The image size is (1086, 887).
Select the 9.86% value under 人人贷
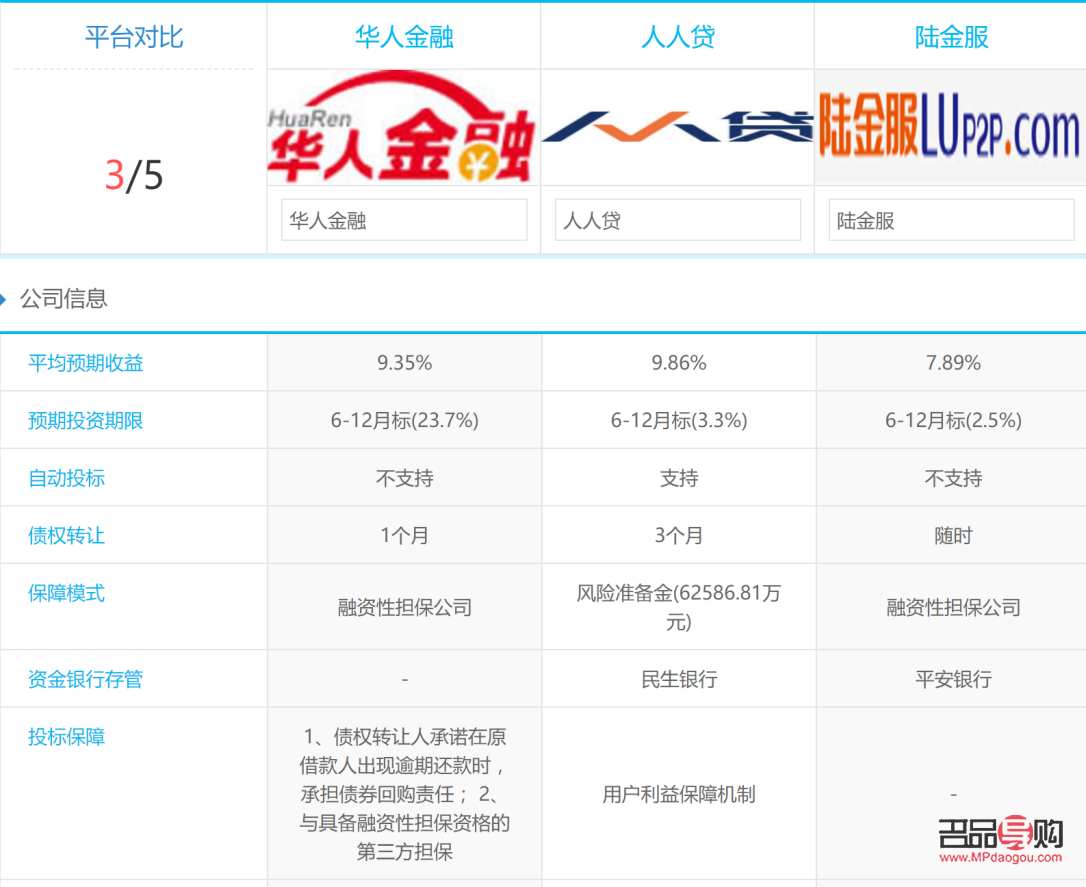pos(678,363)
